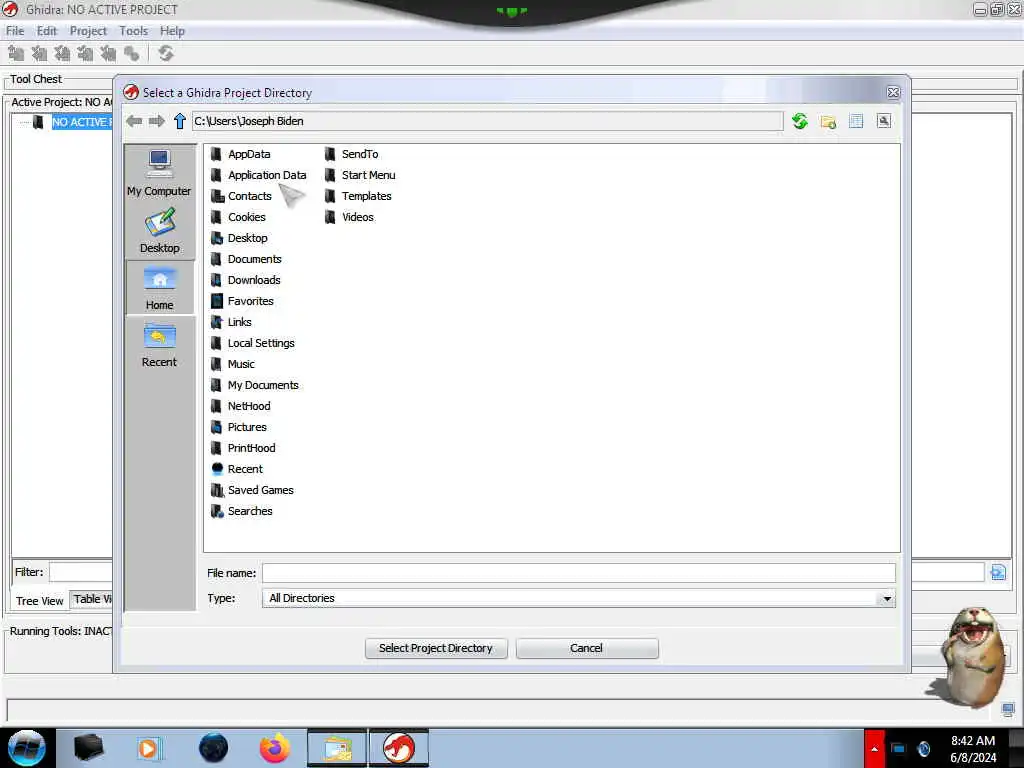Click the forward arrow in directory dialog

click(x=157, y=121)
